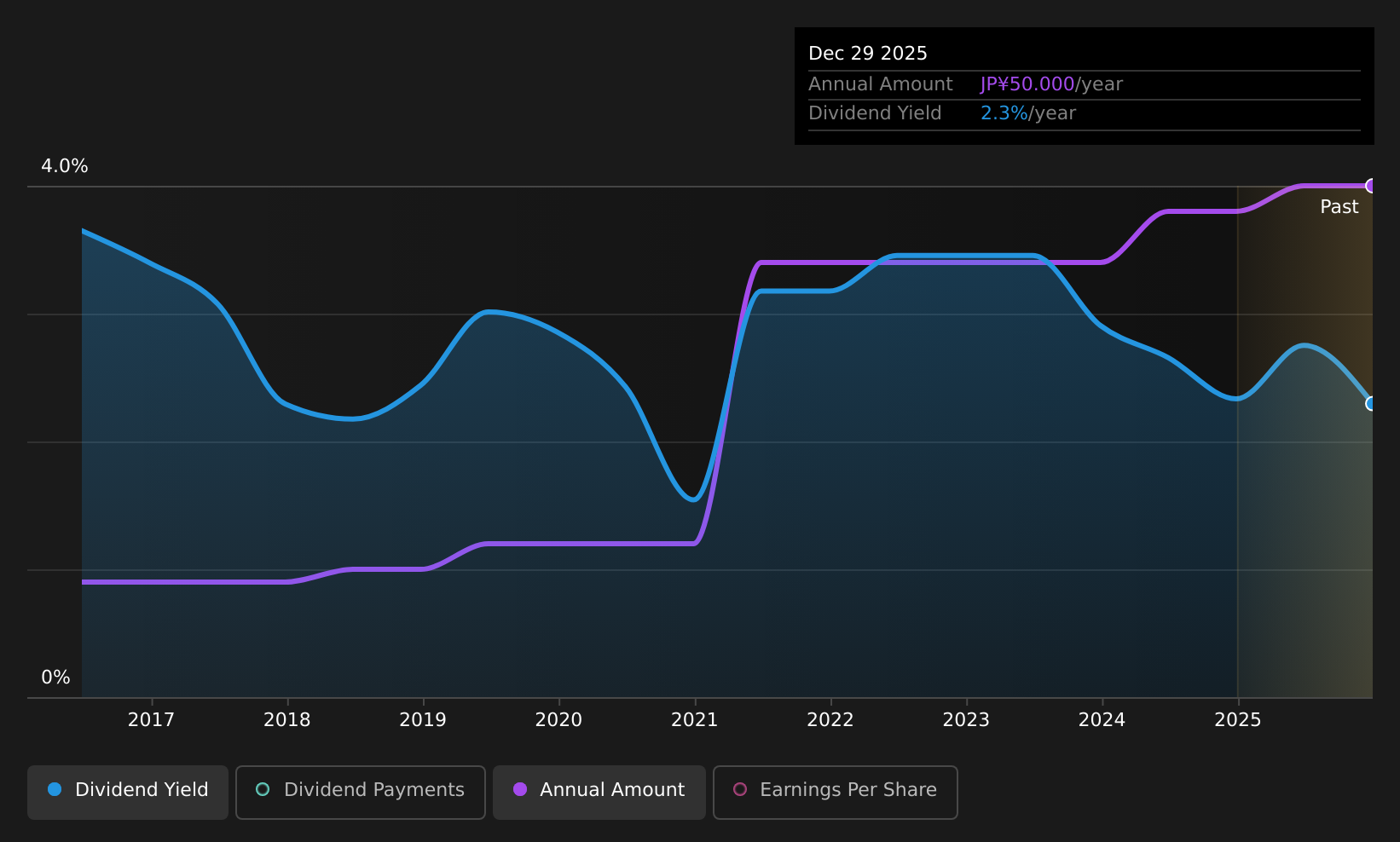Screen dimensions: 1400x842
Task: Select the 2019 x-axis label
Action: pyautogui.click(x=423, y=720)
